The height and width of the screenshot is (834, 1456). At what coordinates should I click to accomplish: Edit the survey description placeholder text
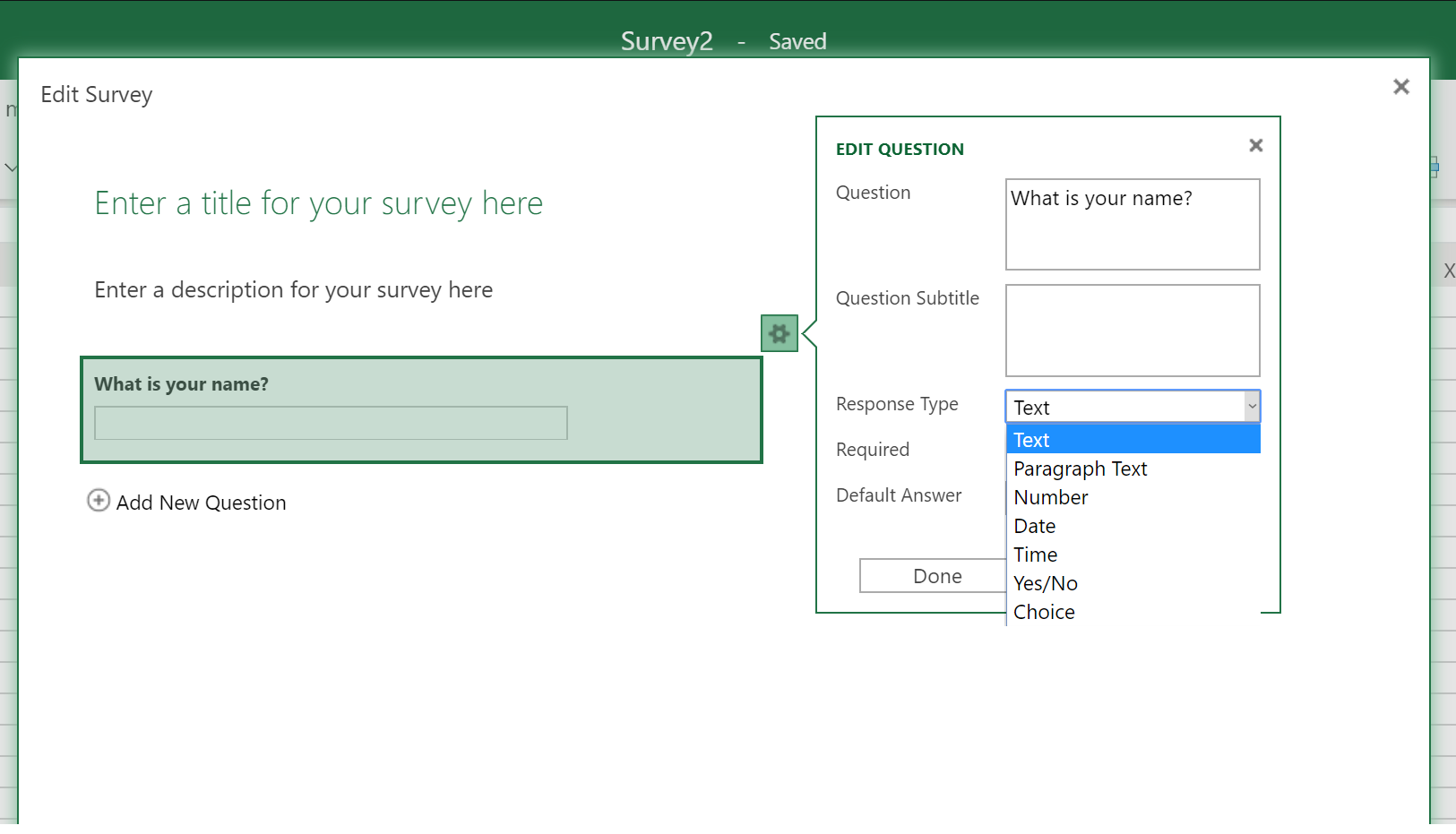[293, 290]
